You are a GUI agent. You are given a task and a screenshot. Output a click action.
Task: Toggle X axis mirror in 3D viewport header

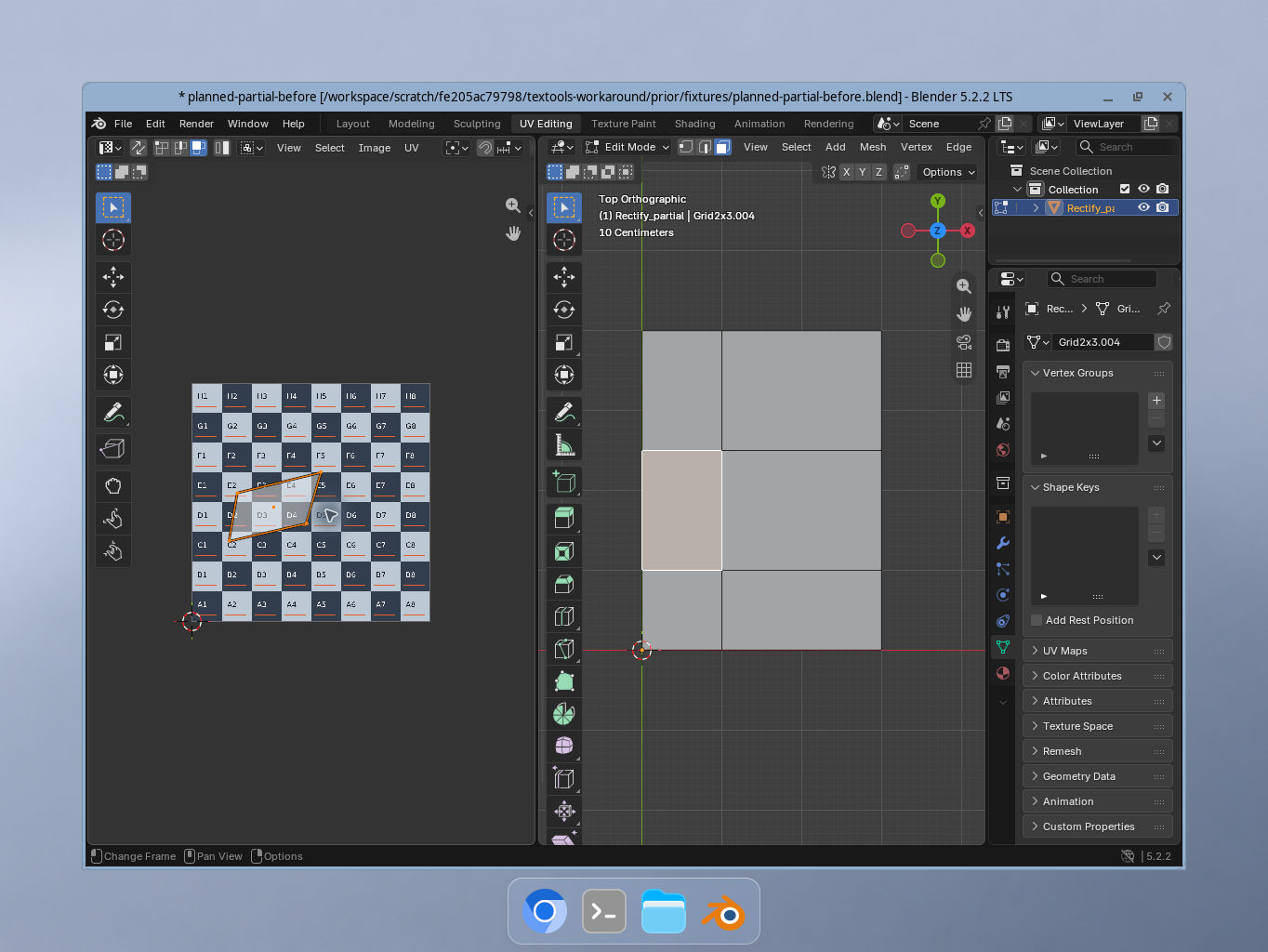click(x=846, y=172)
